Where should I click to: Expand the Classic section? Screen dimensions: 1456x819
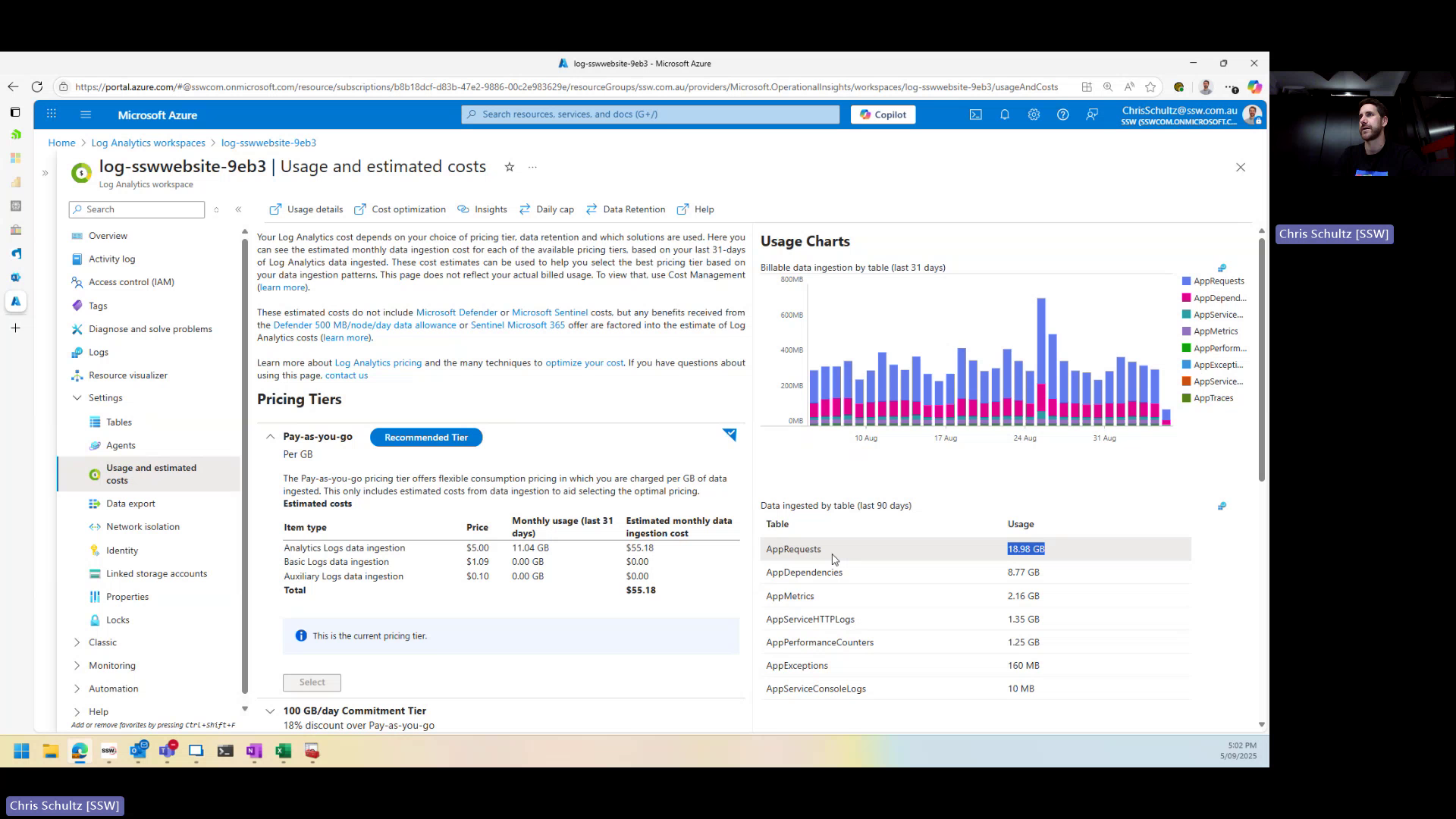coord(77,642)
